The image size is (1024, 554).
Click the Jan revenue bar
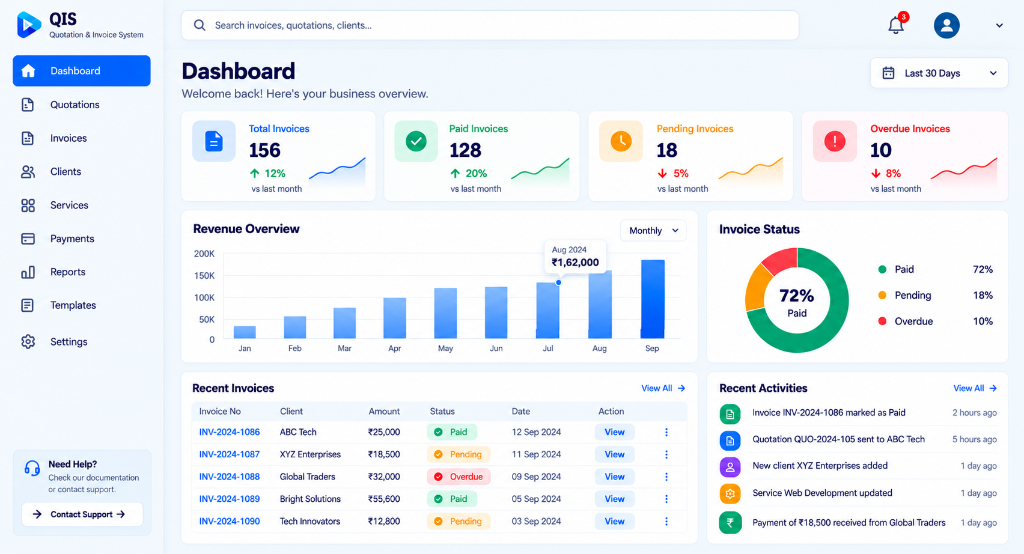coord(244,332)
